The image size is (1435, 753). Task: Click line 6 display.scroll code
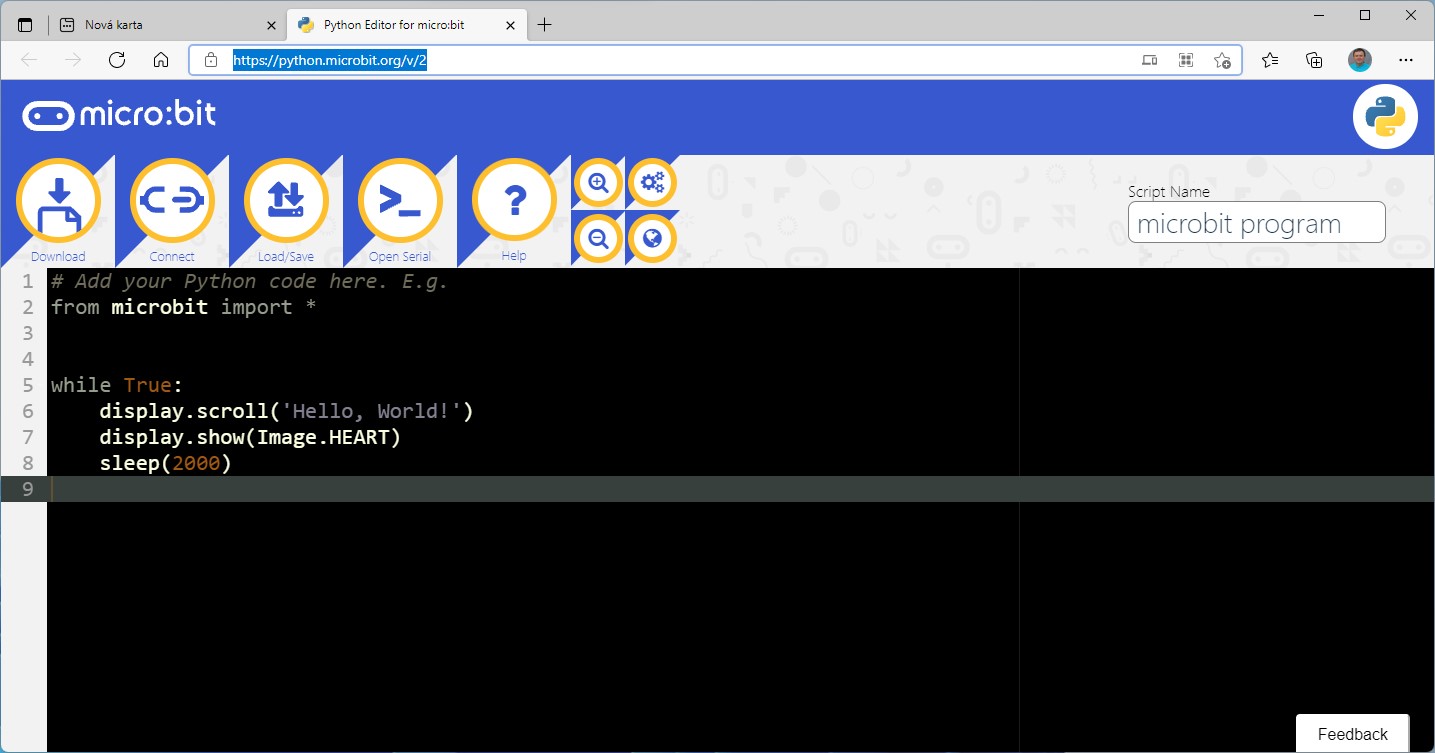[286, 411]
